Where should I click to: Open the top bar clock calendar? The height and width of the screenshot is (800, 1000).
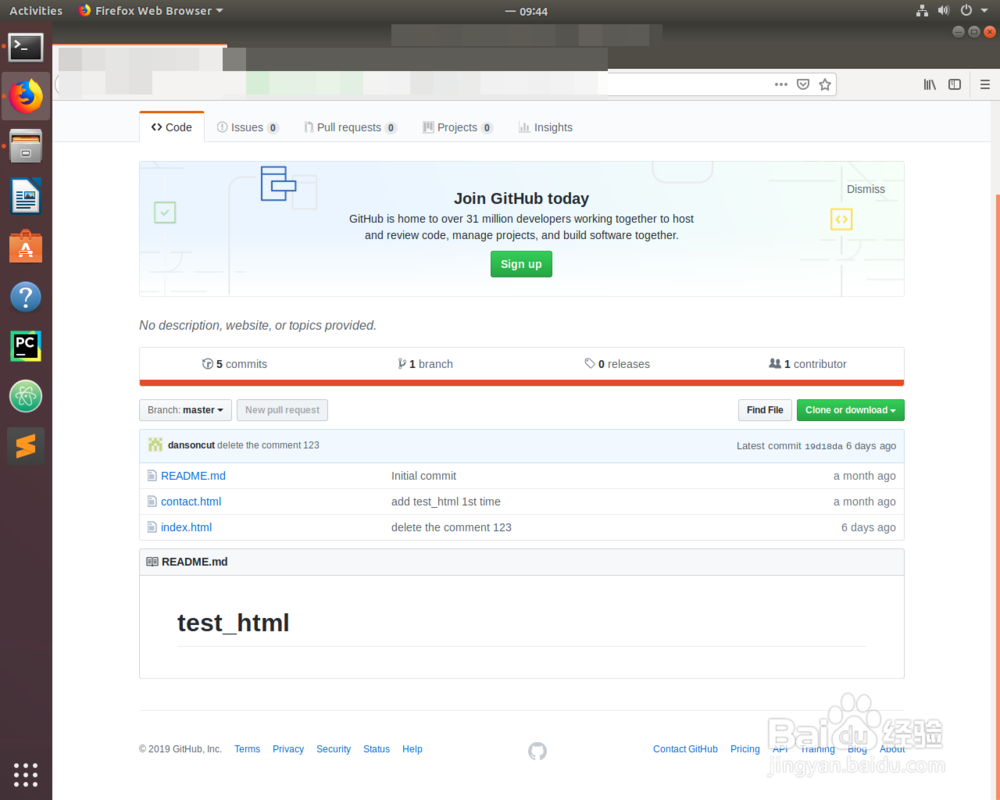[527, 11]
